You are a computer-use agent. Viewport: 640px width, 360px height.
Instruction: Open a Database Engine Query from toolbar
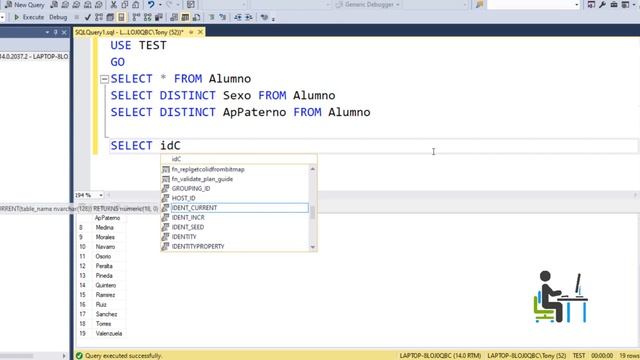(53, 4)
